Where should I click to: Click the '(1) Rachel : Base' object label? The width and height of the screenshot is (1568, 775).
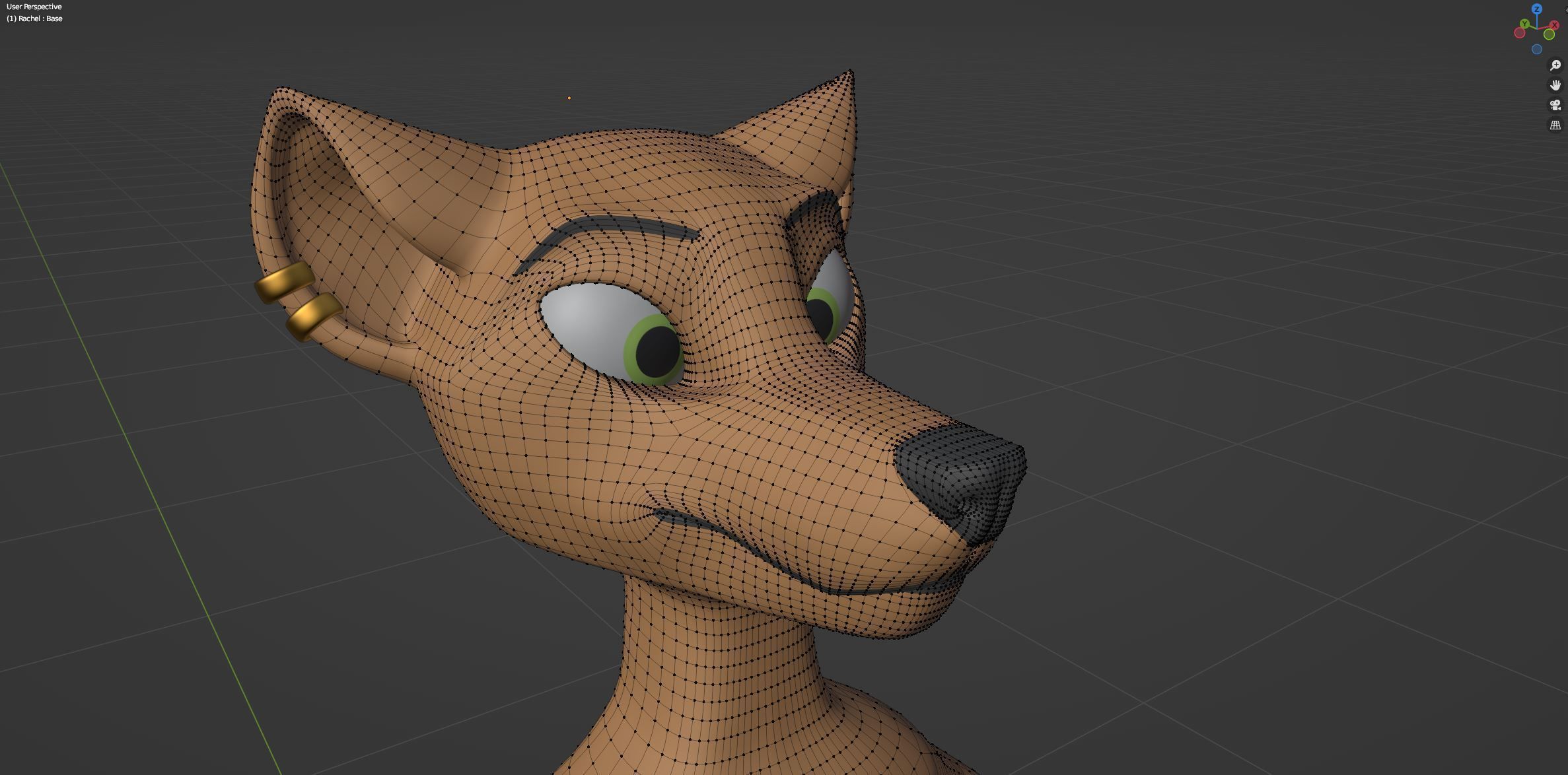[34, 18]
